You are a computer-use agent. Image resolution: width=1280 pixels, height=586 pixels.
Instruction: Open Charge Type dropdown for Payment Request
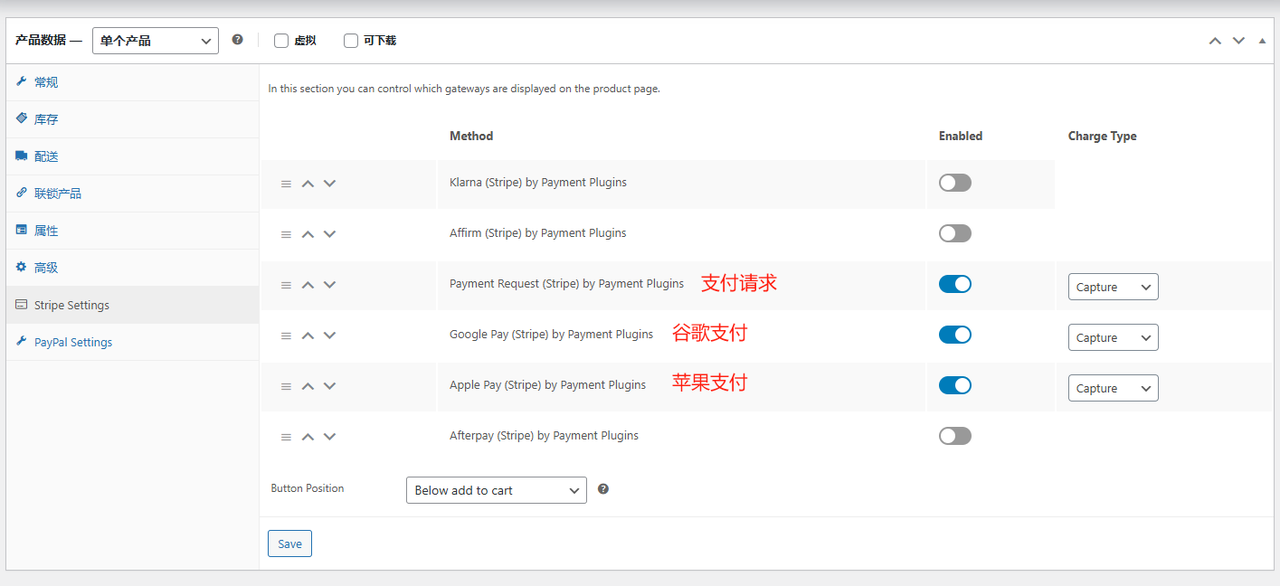(1113, 287)
